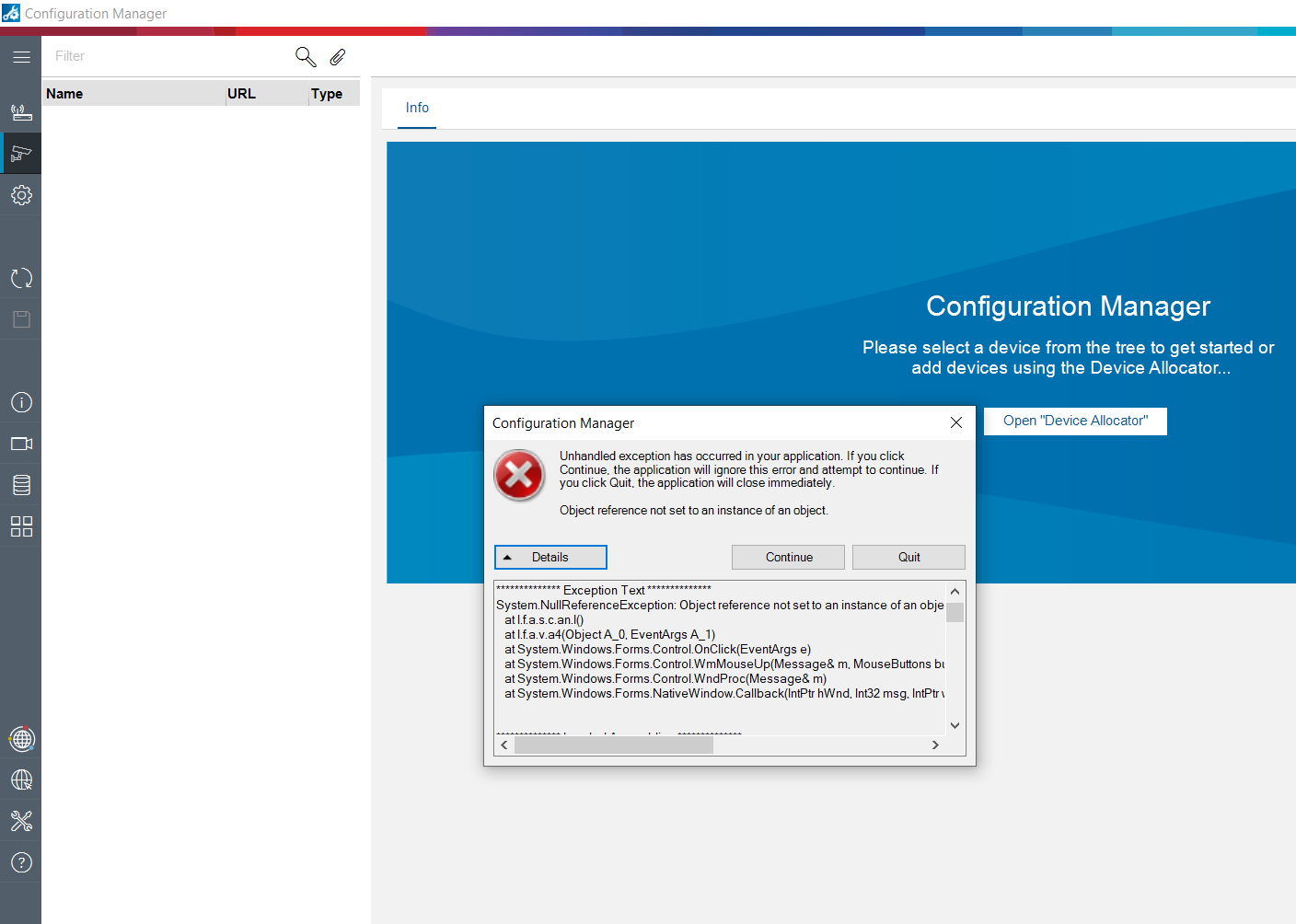Open the four-squares grid view icon
This screenshot has width=1296, height=924.
21,526
